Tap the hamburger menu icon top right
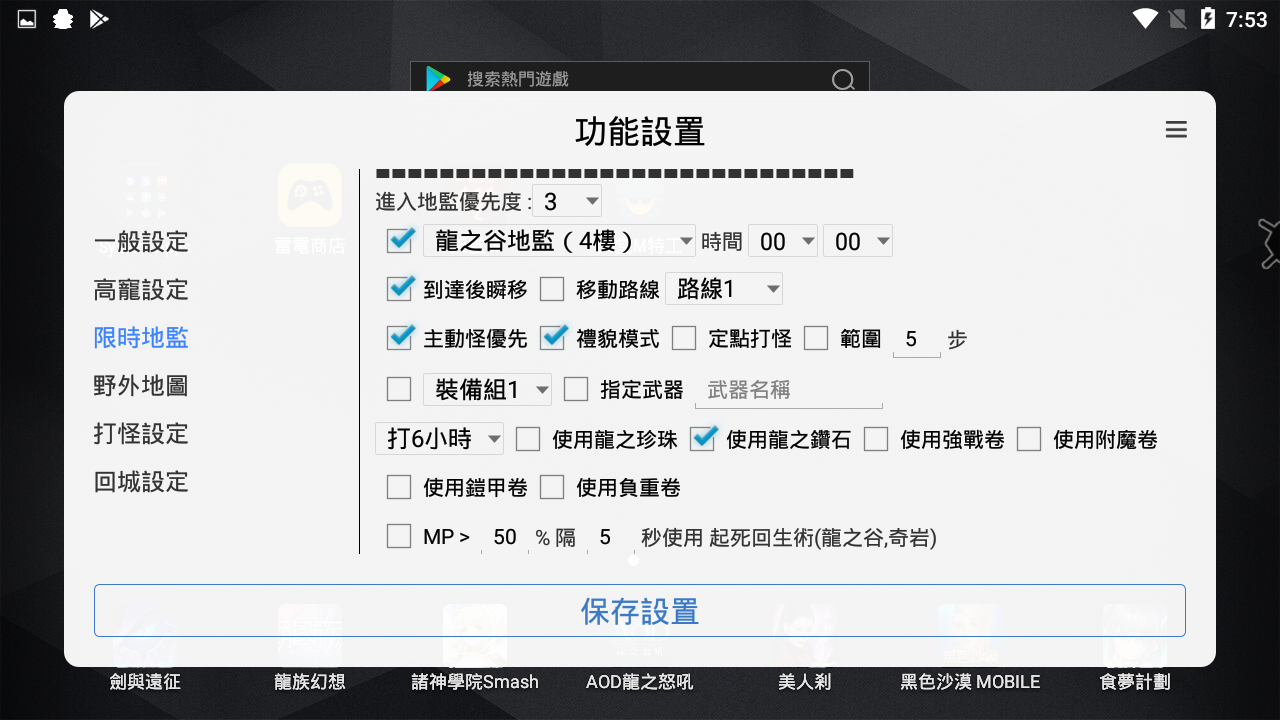This screenshot has height=720, width=1280. 1176,129
